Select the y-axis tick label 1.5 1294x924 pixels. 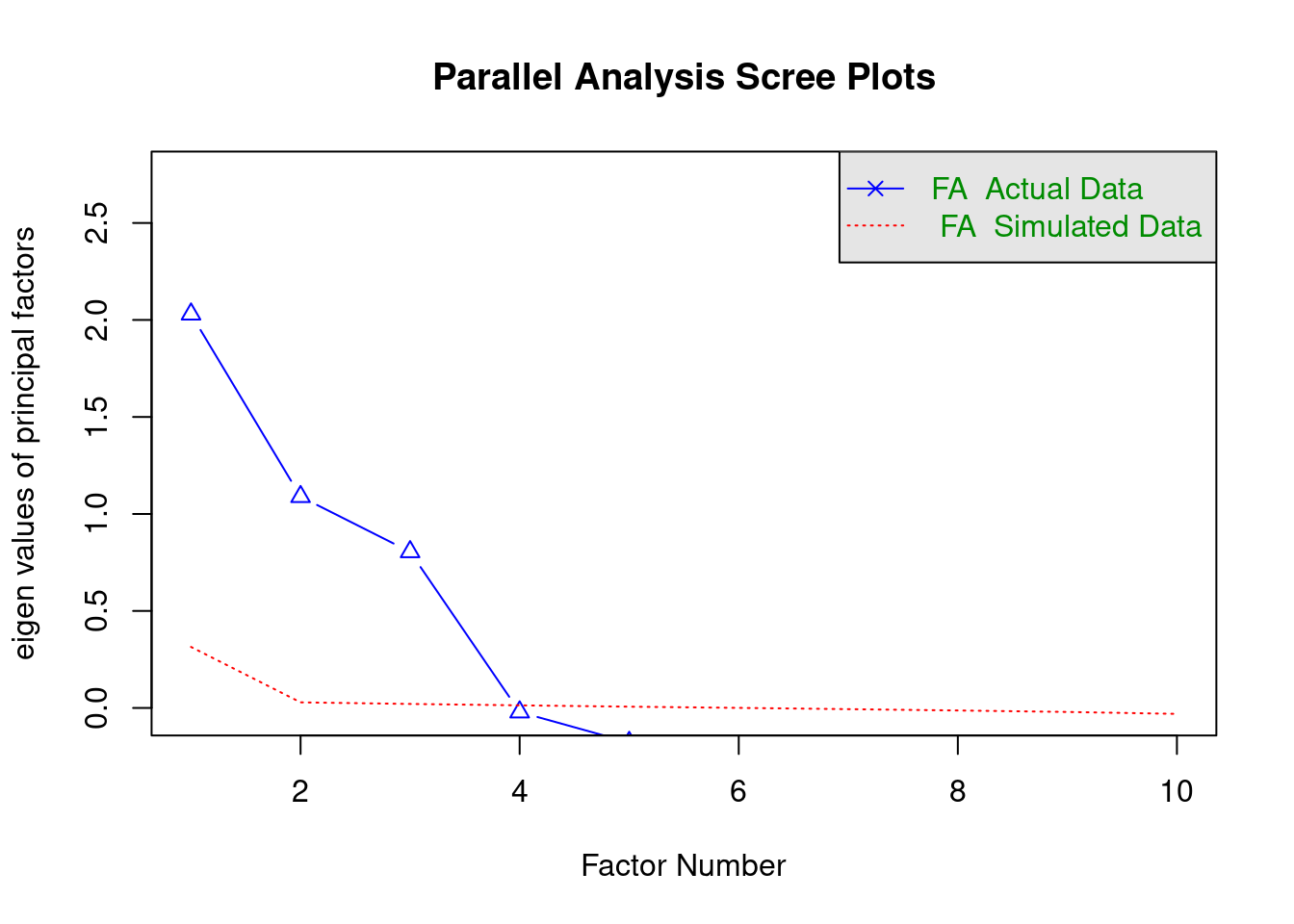[97, 417]
